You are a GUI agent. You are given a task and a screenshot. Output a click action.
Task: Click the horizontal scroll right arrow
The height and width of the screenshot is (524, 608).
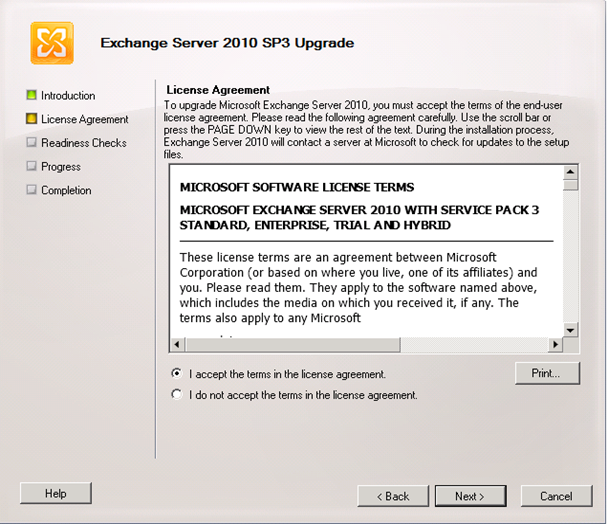(555, 344)
